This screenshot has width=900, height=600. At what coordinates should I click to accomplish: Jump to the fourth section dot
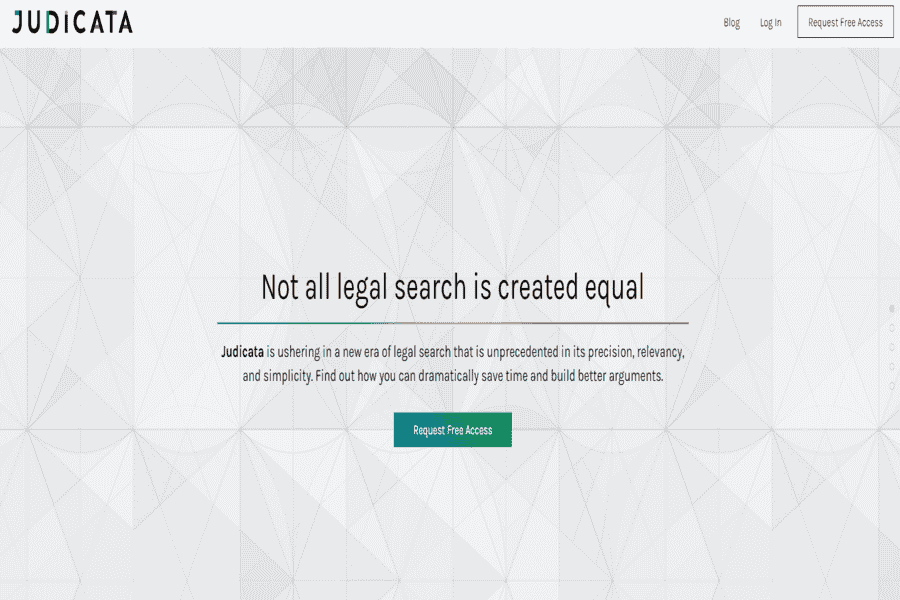(x=892, y=366)
